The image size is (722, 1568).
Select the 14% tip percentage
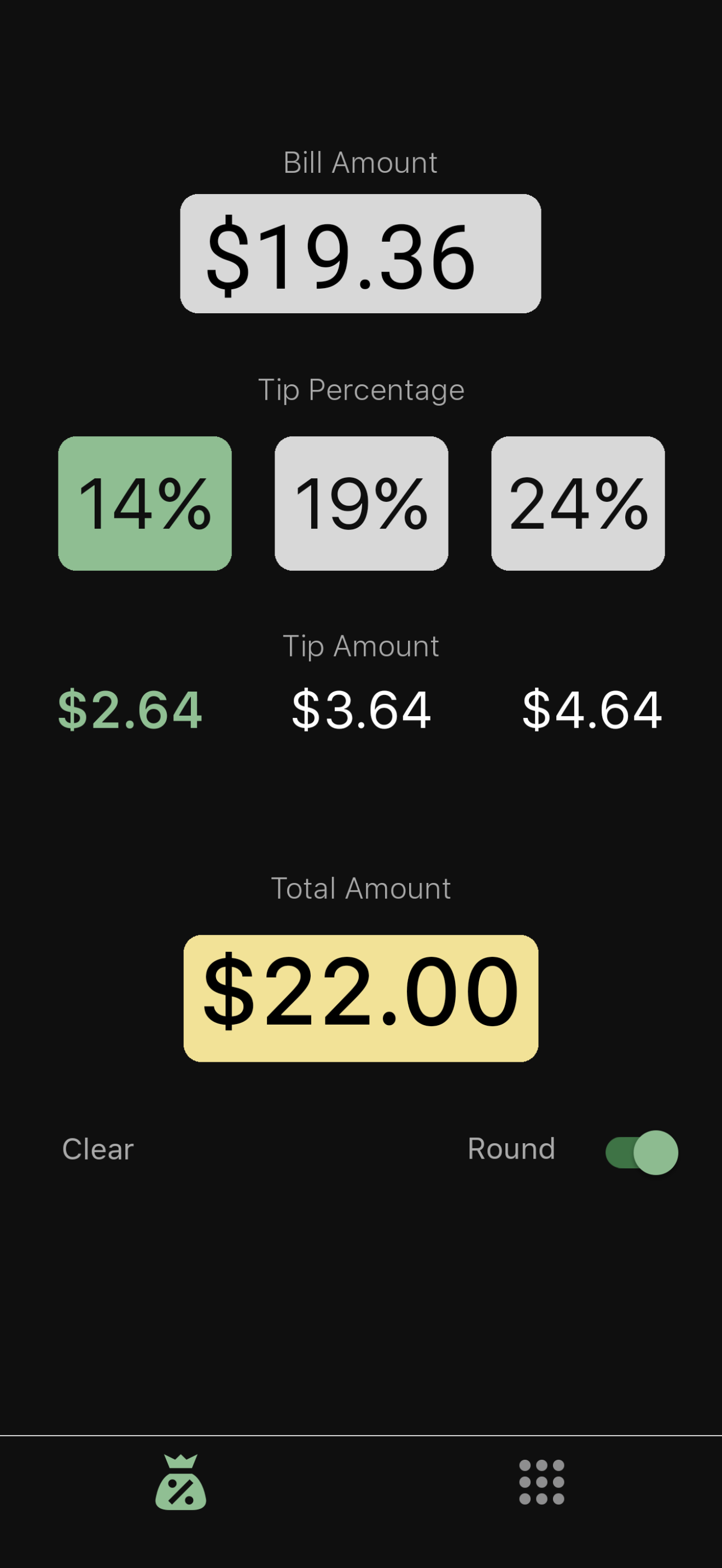tap(145, 504)
